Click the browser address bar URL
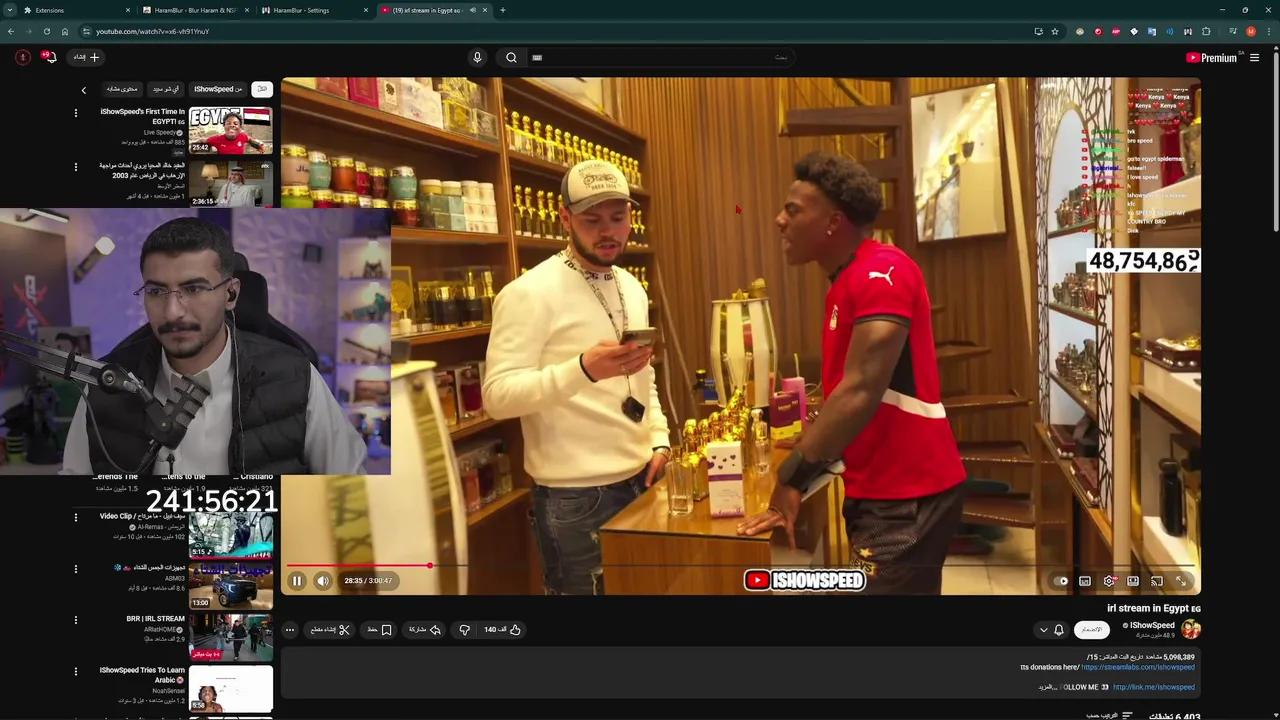This screenshot has height=720, width=1280. pyautogui.click(x=152, y=31)
